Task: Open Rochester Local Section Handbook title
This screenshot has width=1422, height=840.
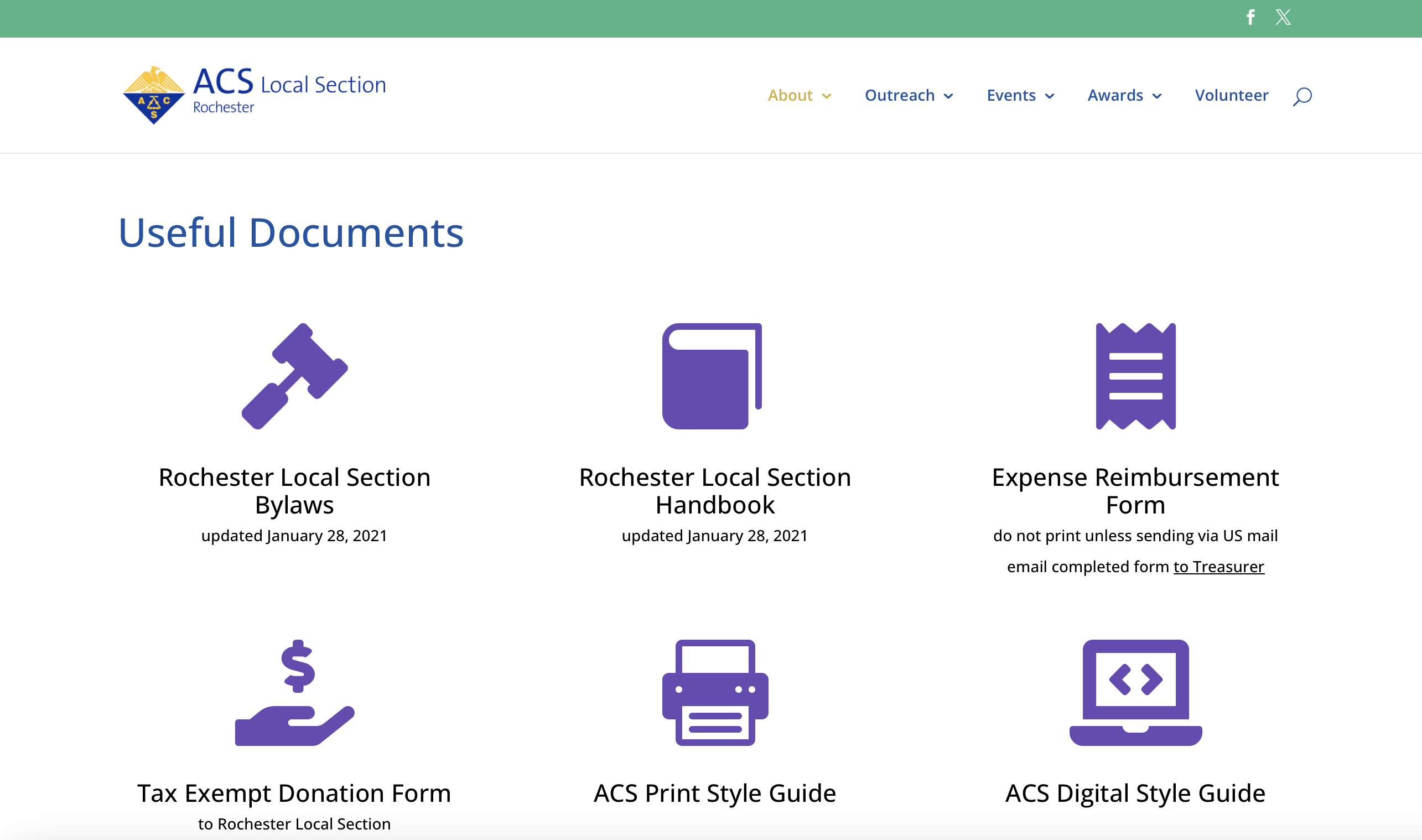Action: pyautogui.click(x=715, y=491)
